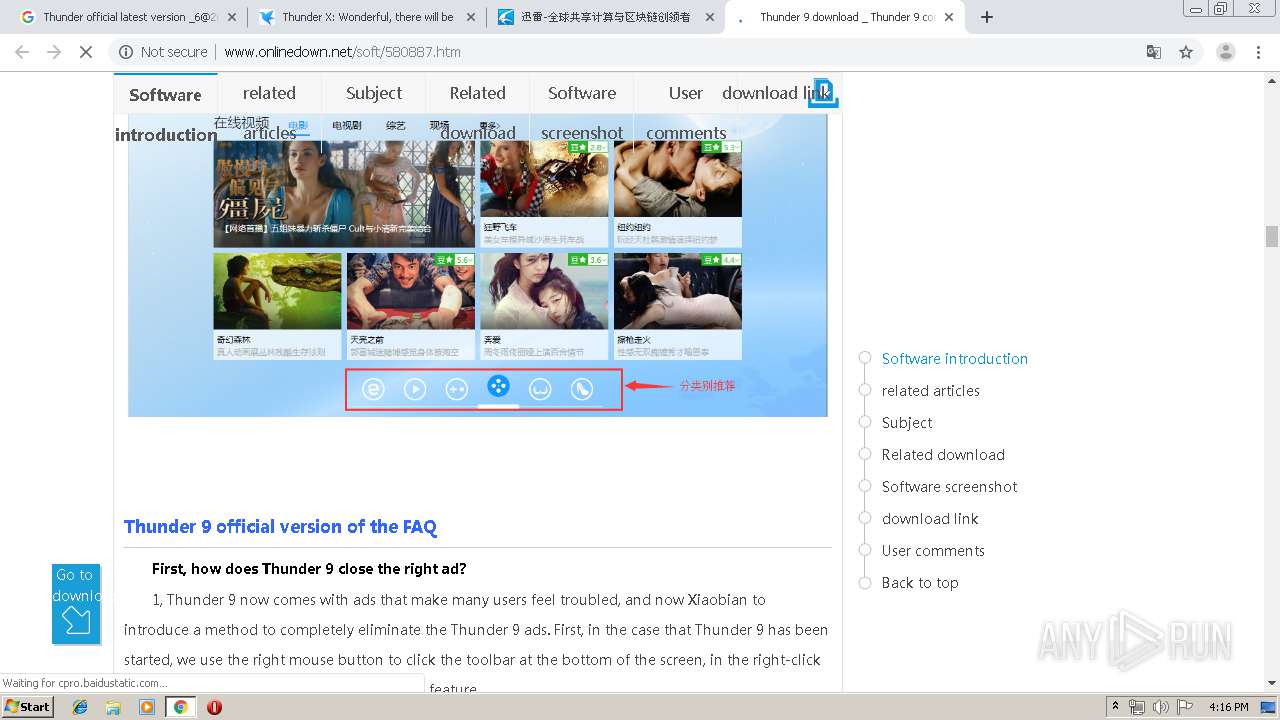Open network status tray icon
1280x720 pixels.
(x=1137, y=707)
